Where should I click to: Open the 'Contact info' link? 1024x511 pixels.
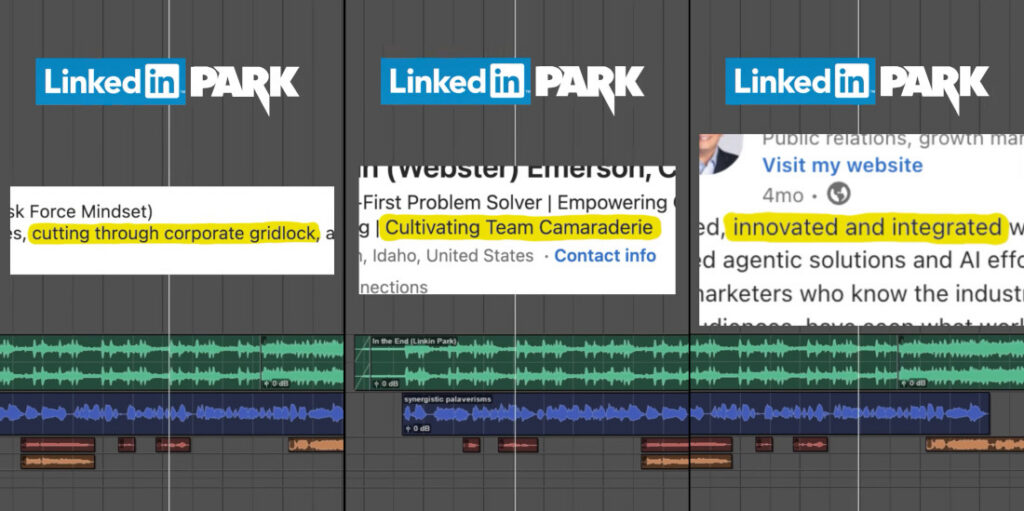(x=605, y=256)
